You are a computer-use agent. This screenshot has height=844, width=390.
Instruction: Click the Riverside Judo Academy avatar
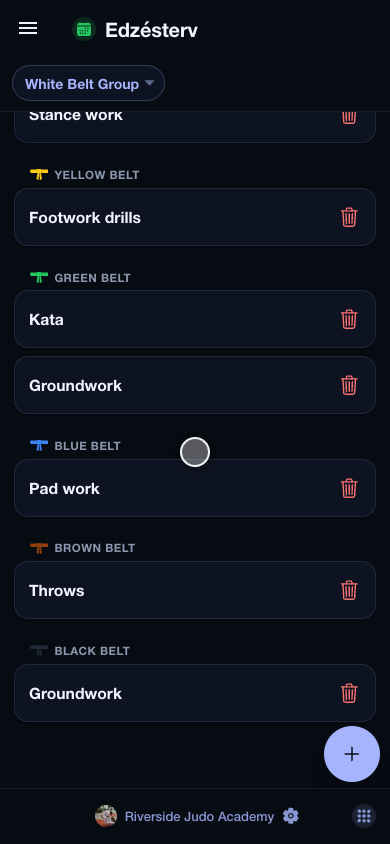(x=106, y=816)
